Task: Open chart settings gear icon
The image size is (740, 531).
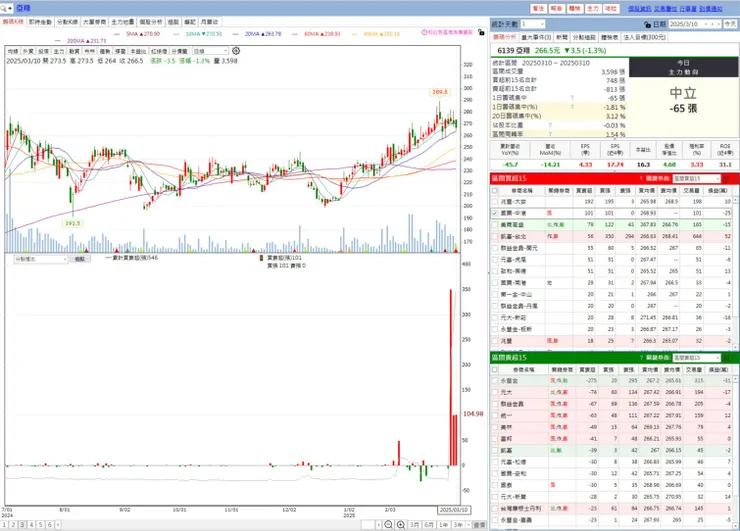Action: coord(236,51)
